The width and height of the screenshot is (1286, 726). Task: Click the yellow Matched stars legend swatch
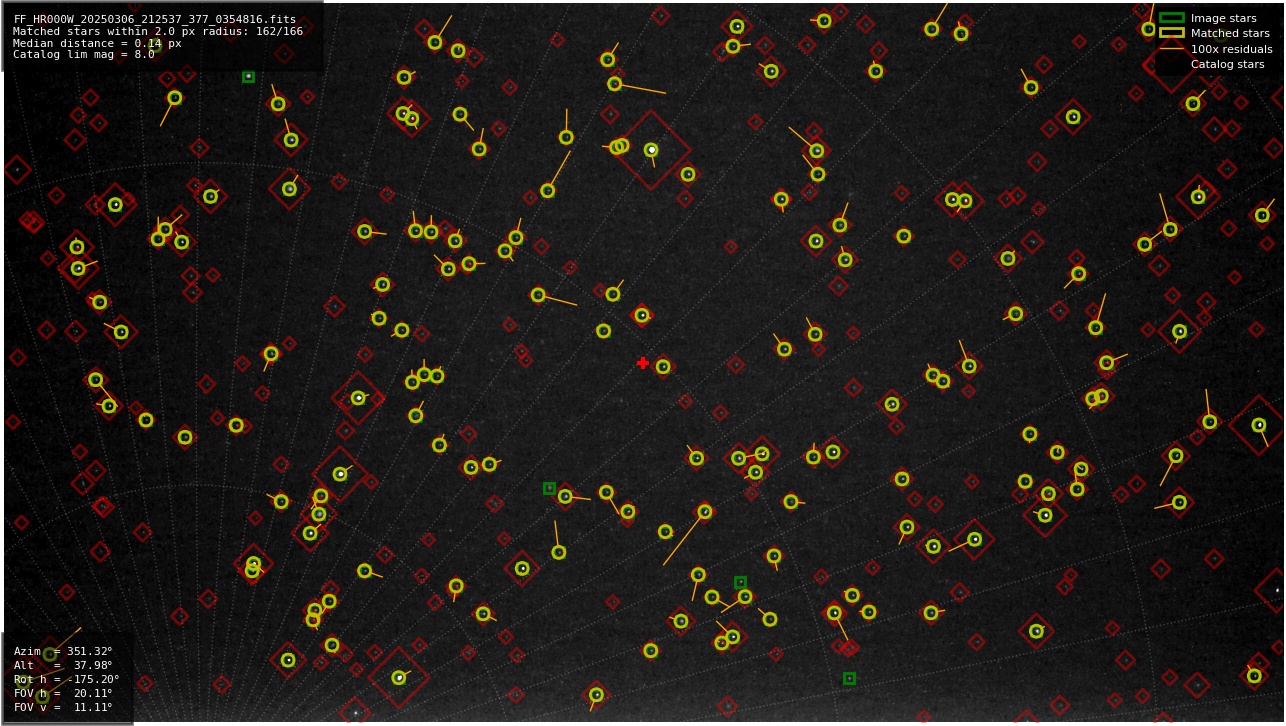pyautogui.click(x=1172, y=33)
